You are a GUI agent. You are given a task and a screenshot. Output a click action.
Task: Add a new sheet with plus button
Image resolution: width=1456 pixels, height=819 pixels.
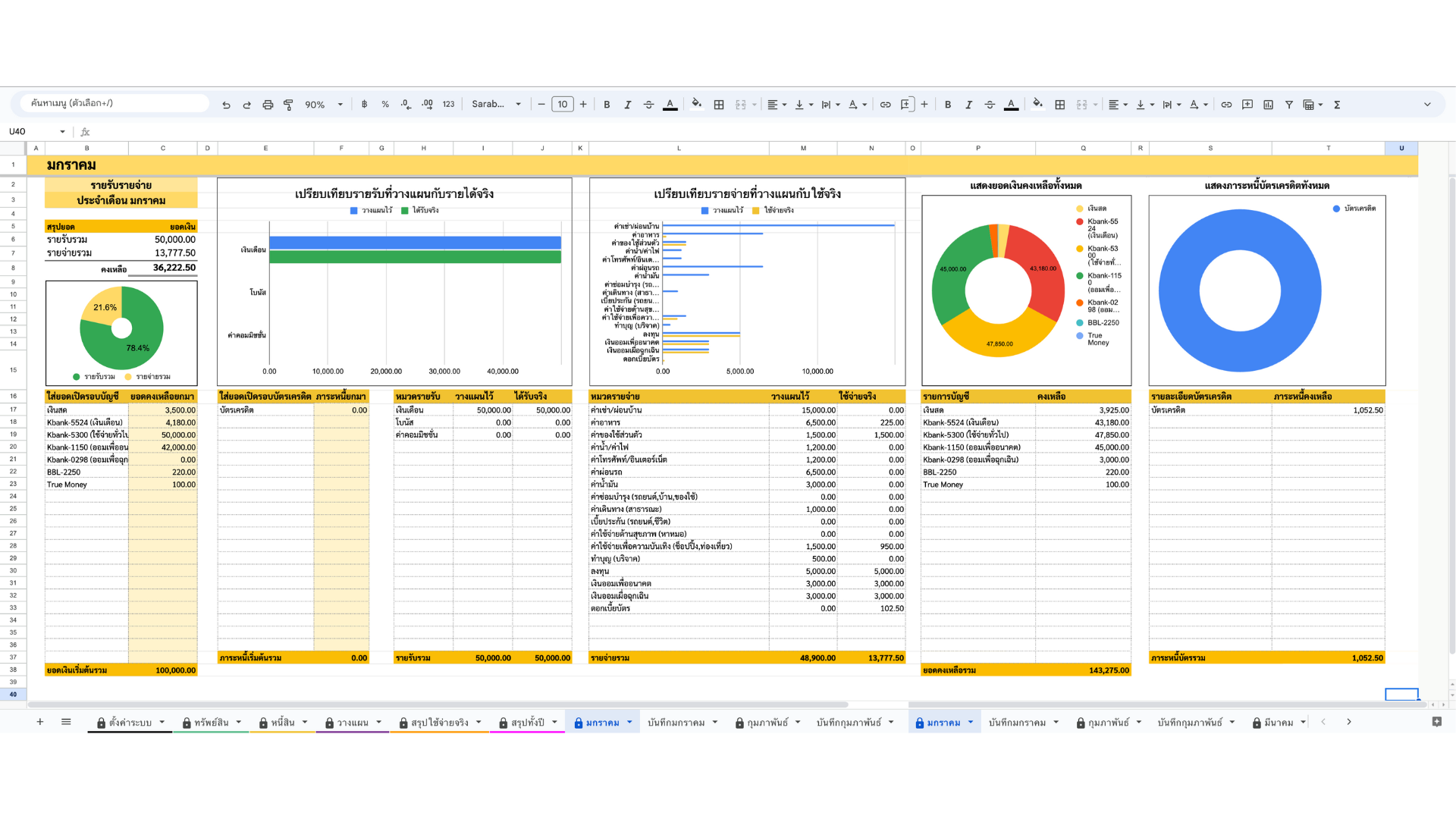pyautogui.click(x=40, y=722)
